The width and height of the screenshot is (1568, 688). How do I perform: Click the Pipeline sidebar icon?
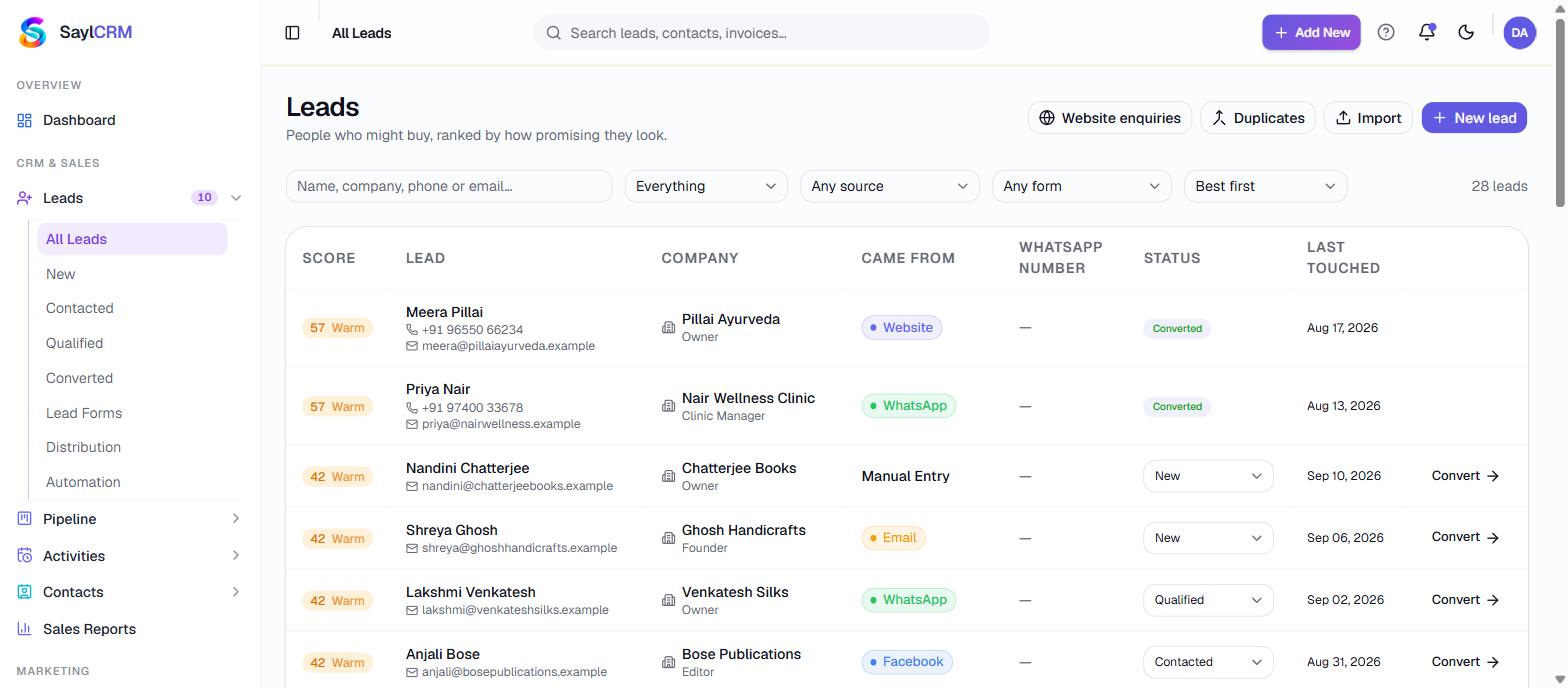24,518
